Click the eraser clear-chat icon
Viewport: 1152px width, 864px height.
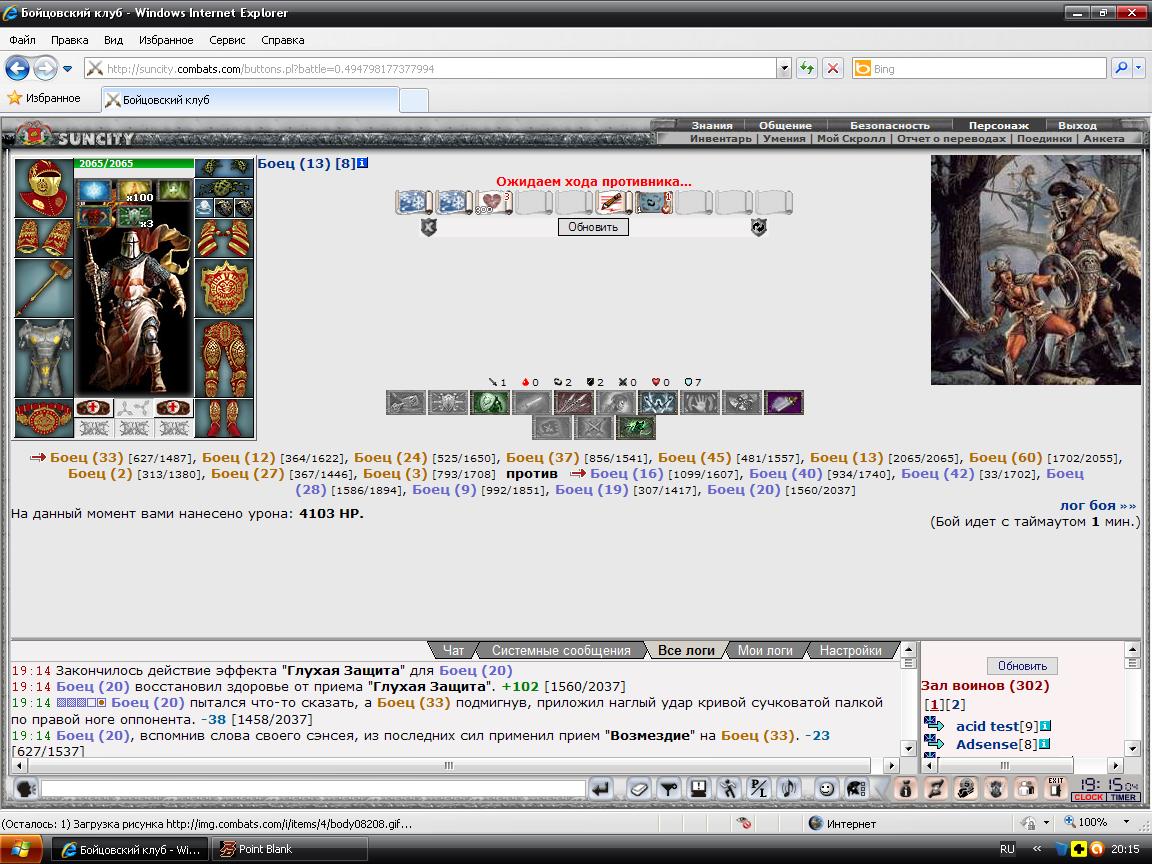[x=638, y=789]
